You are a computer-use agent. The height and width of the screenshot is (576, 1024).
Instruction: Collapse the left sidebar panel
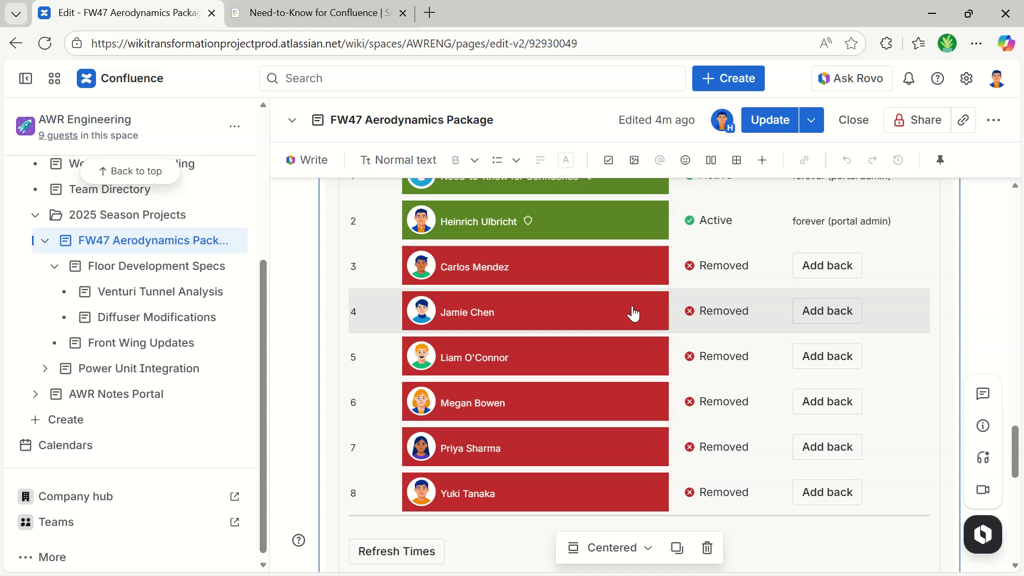[26, 78]
